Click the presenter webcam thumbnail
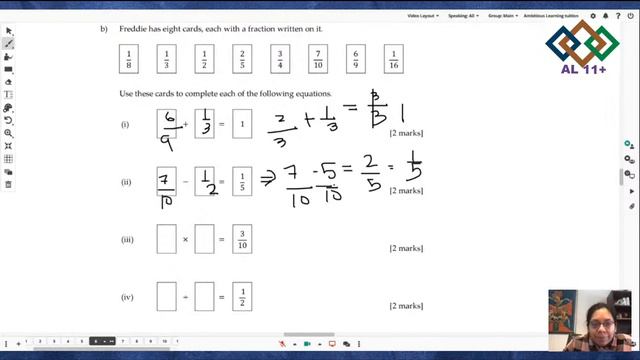Image resolution: width=640 pixels, height=360 pixels. 590,320
